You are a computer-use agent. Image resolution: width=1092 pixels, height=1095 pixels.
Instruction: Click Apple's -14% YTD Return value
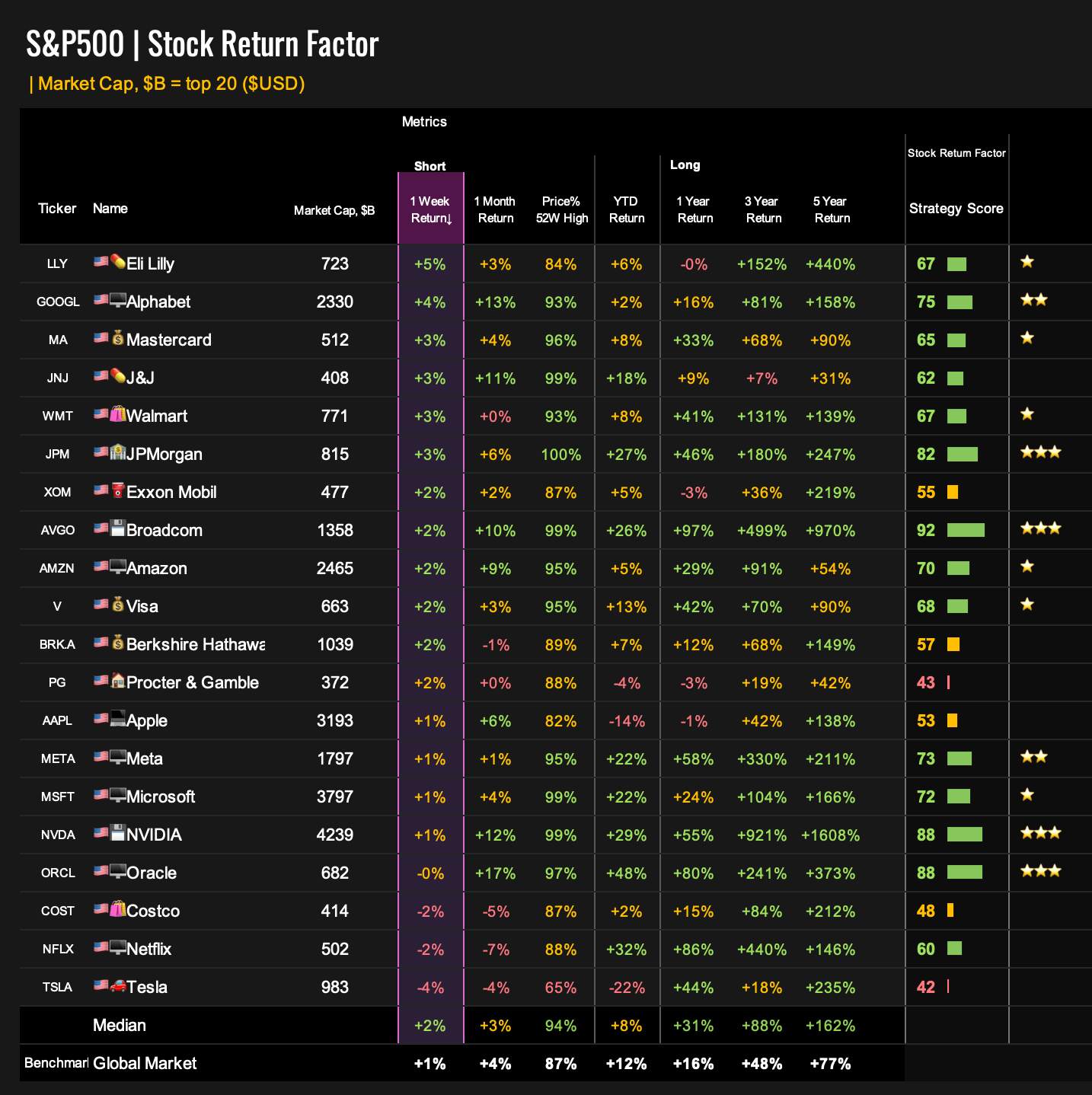point(627,721)
